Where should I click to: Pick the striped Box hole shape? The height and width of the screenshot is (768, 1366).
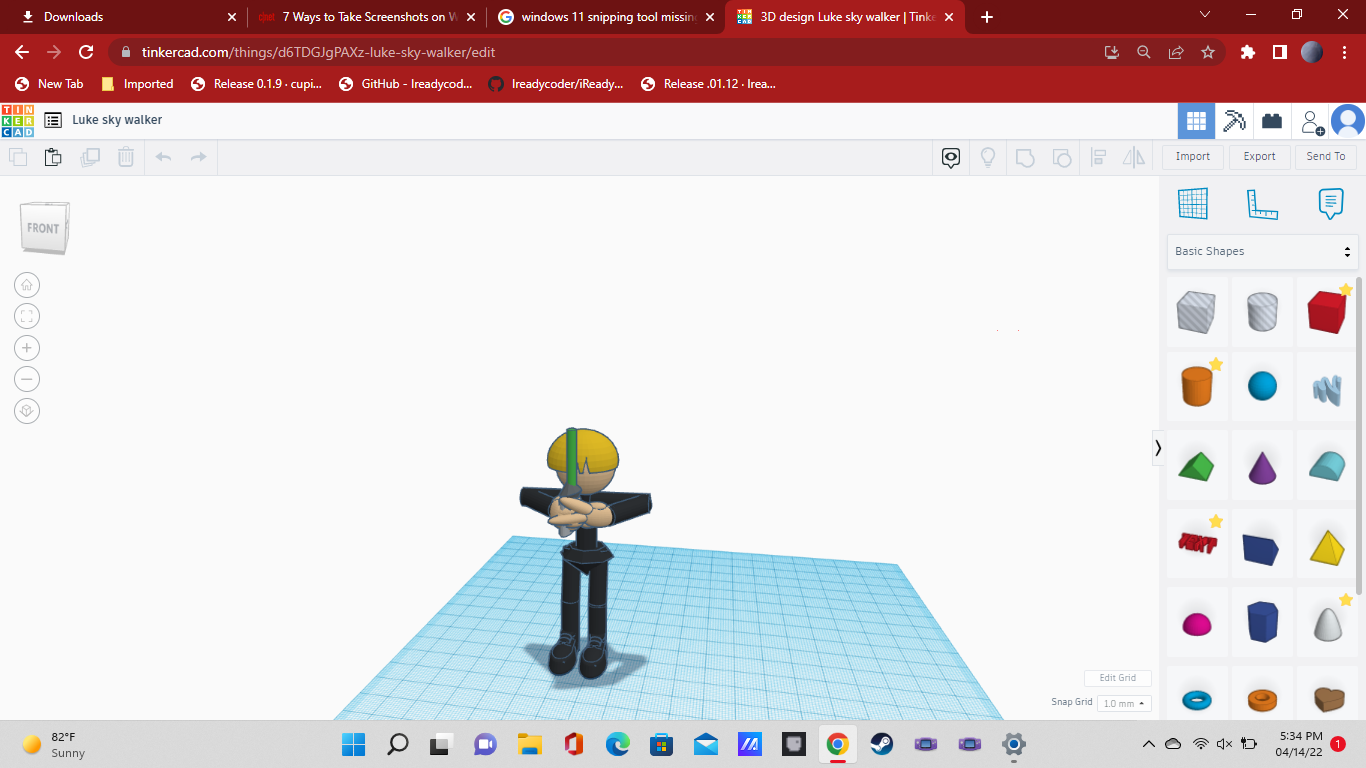[1196, 313]
